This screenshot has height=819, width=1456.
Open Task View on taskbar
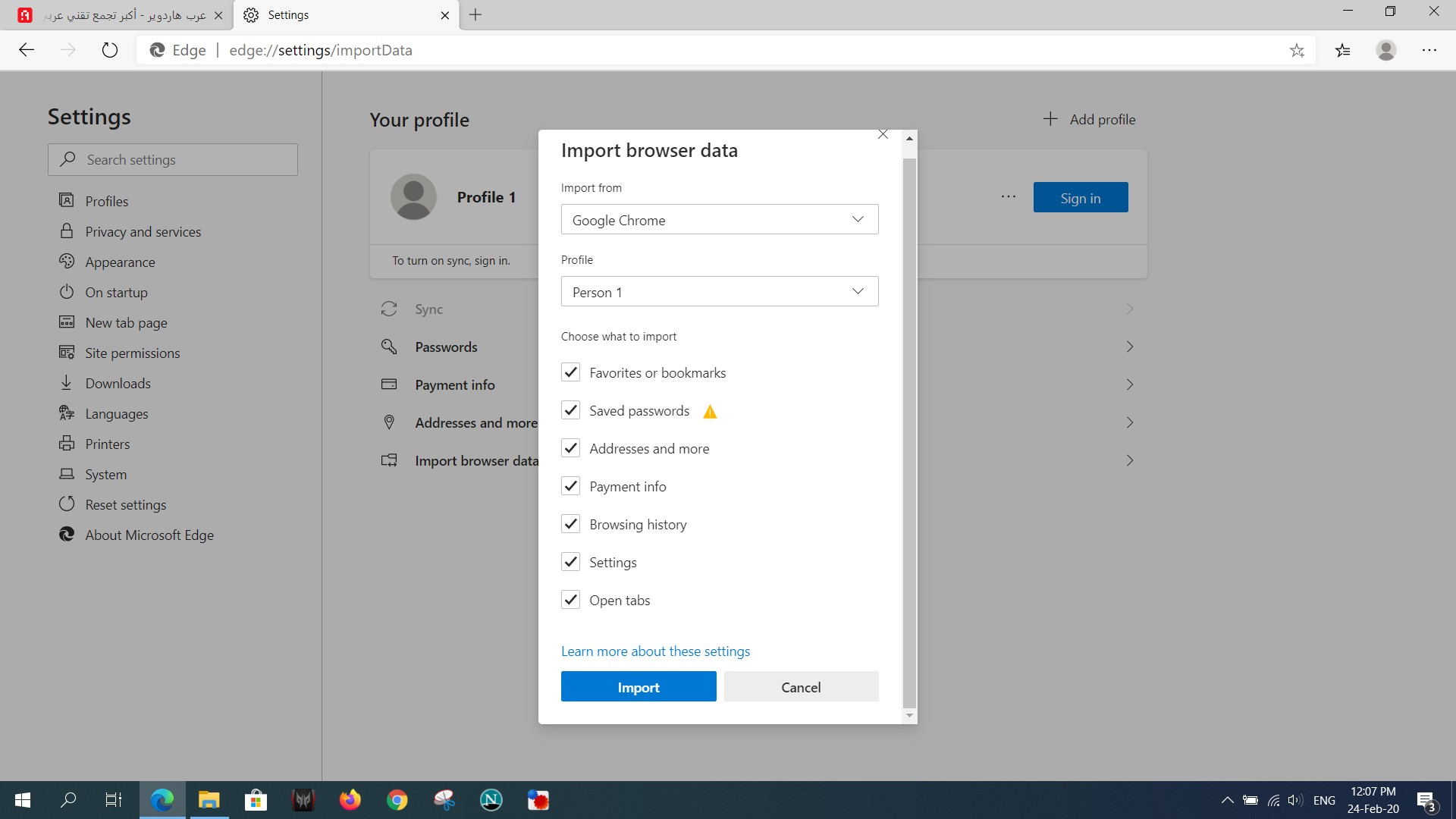pos(114,800)
